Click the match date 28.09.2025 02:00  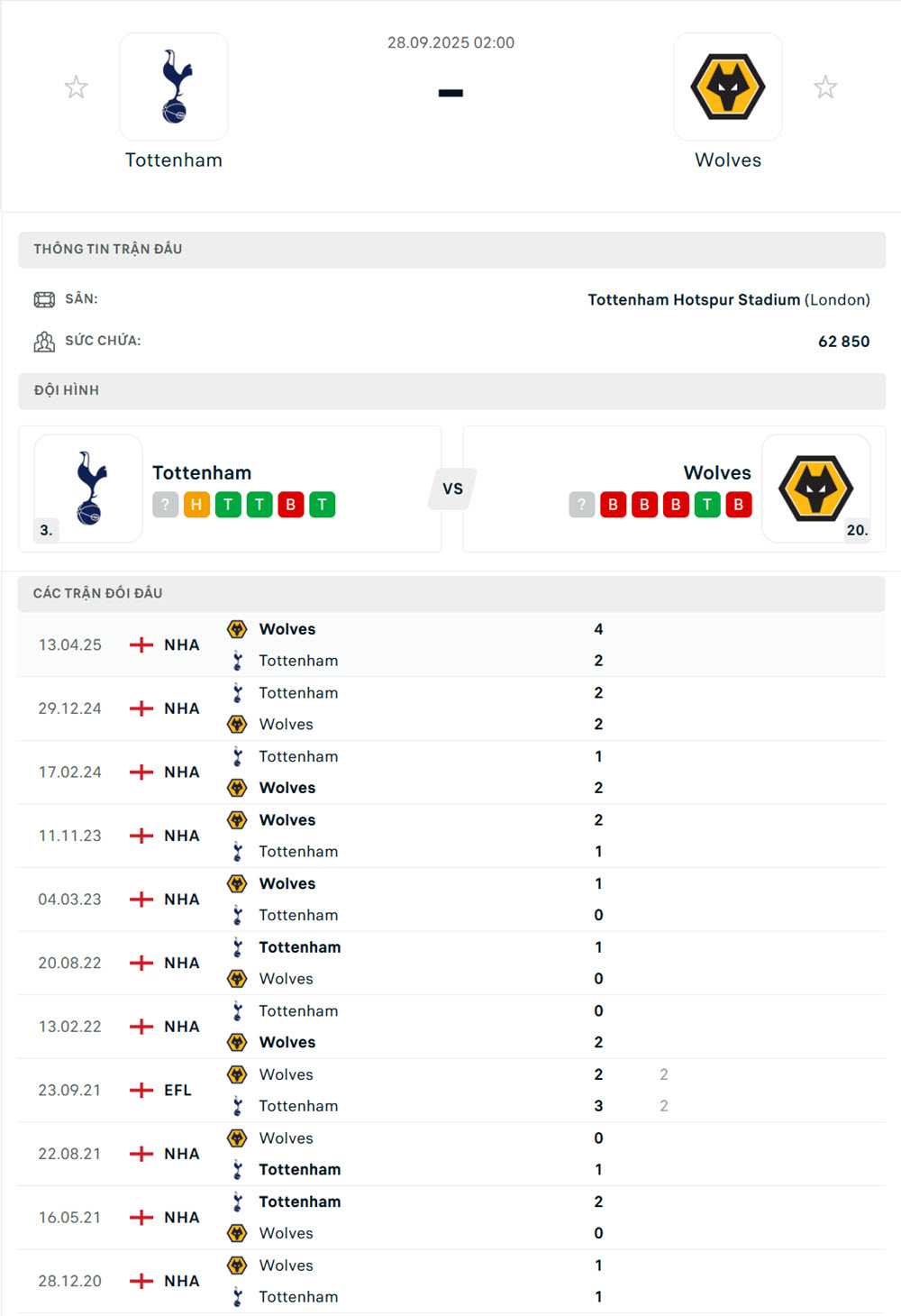click(x=450, y=42)
